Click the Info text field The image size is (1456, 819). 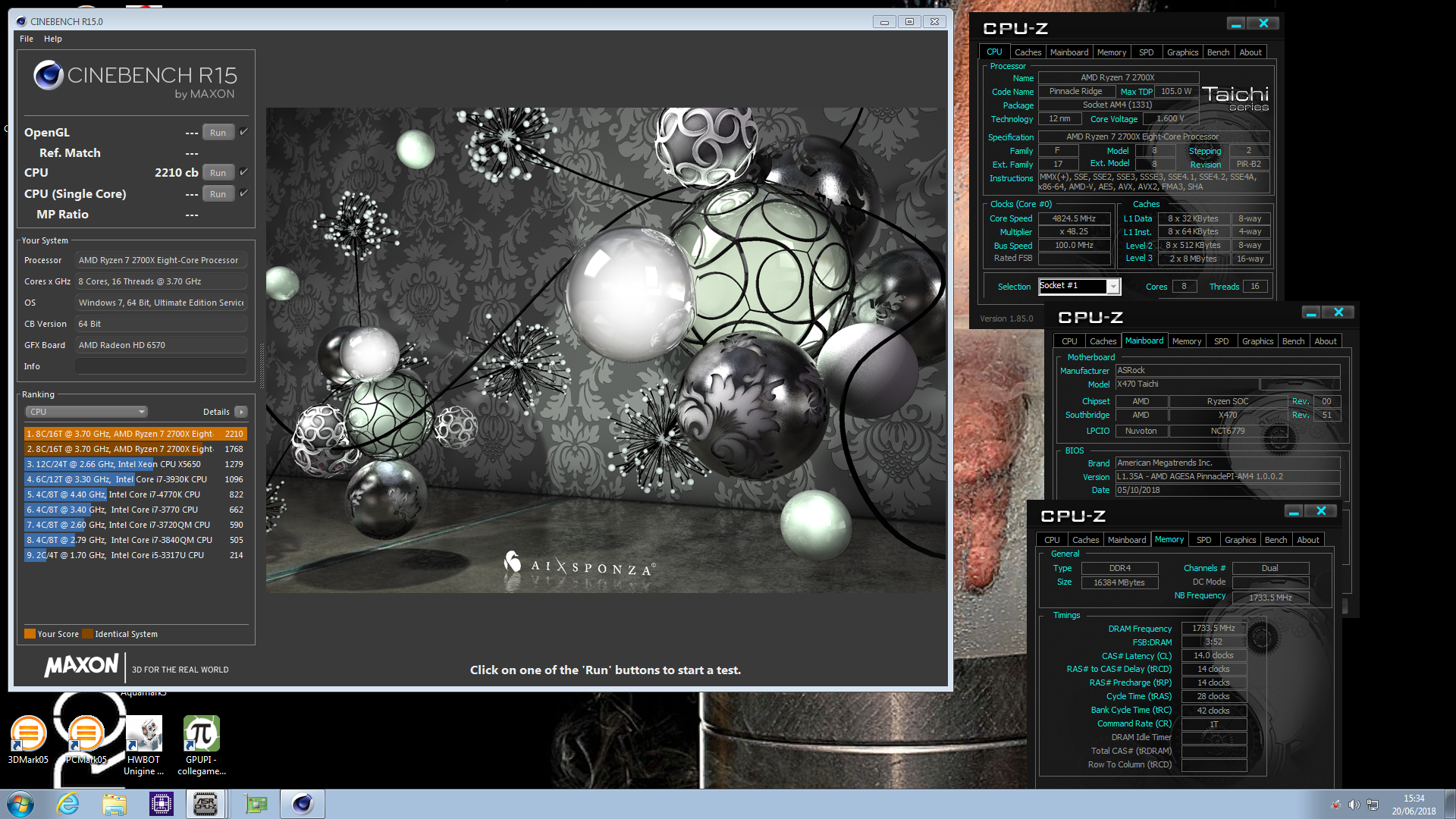point(161,366)
